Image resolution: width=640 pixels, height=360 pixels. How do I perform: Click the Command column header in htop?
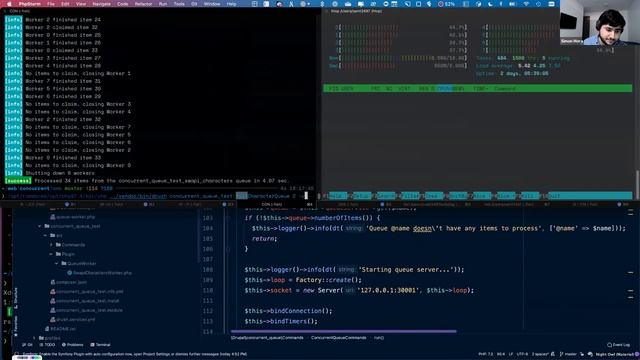(x=504, y=89)
